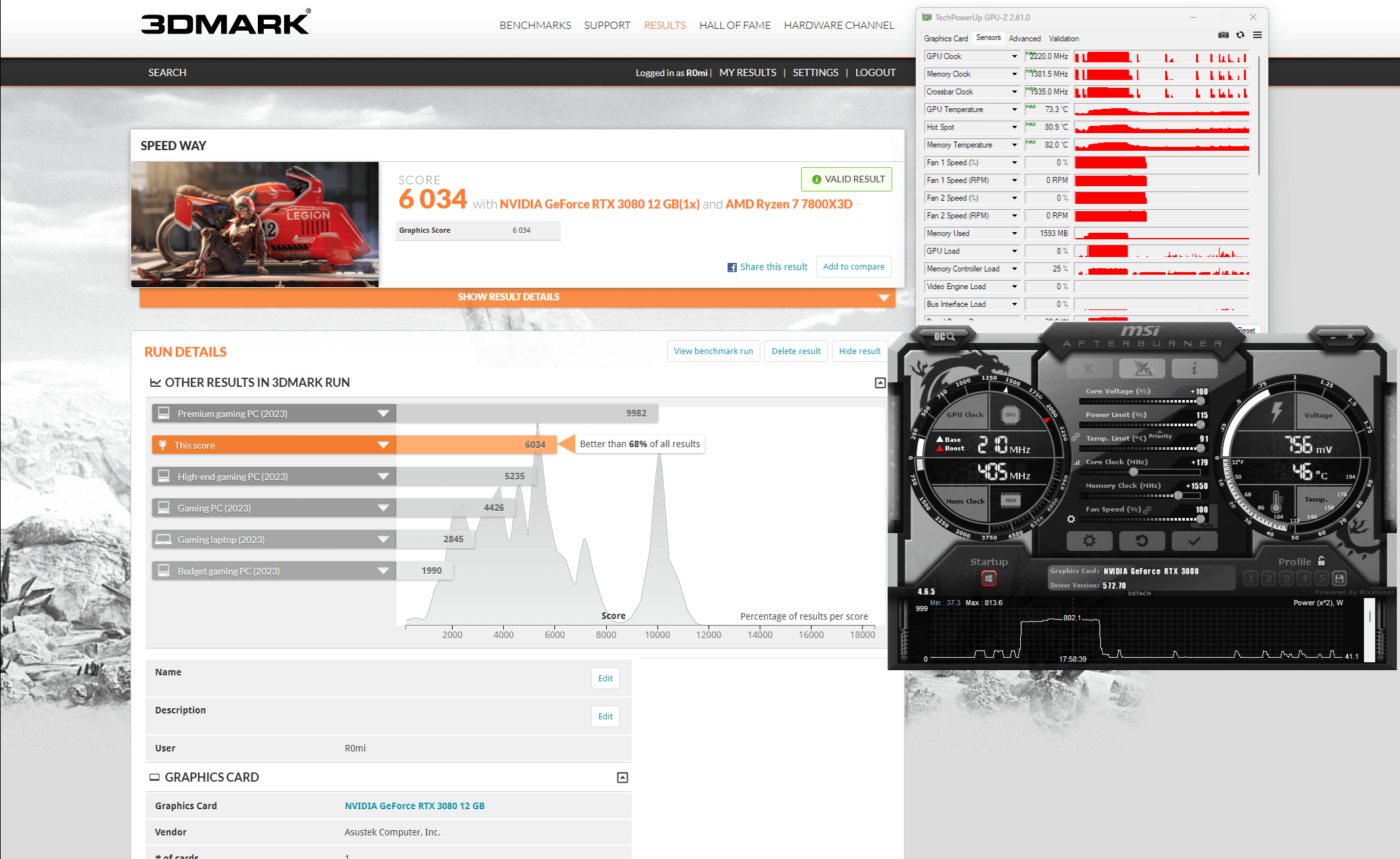This screenshot has width=1400, height=859.
Task: Open Afterburner OC Scanner button
Action: pos(944,336)
